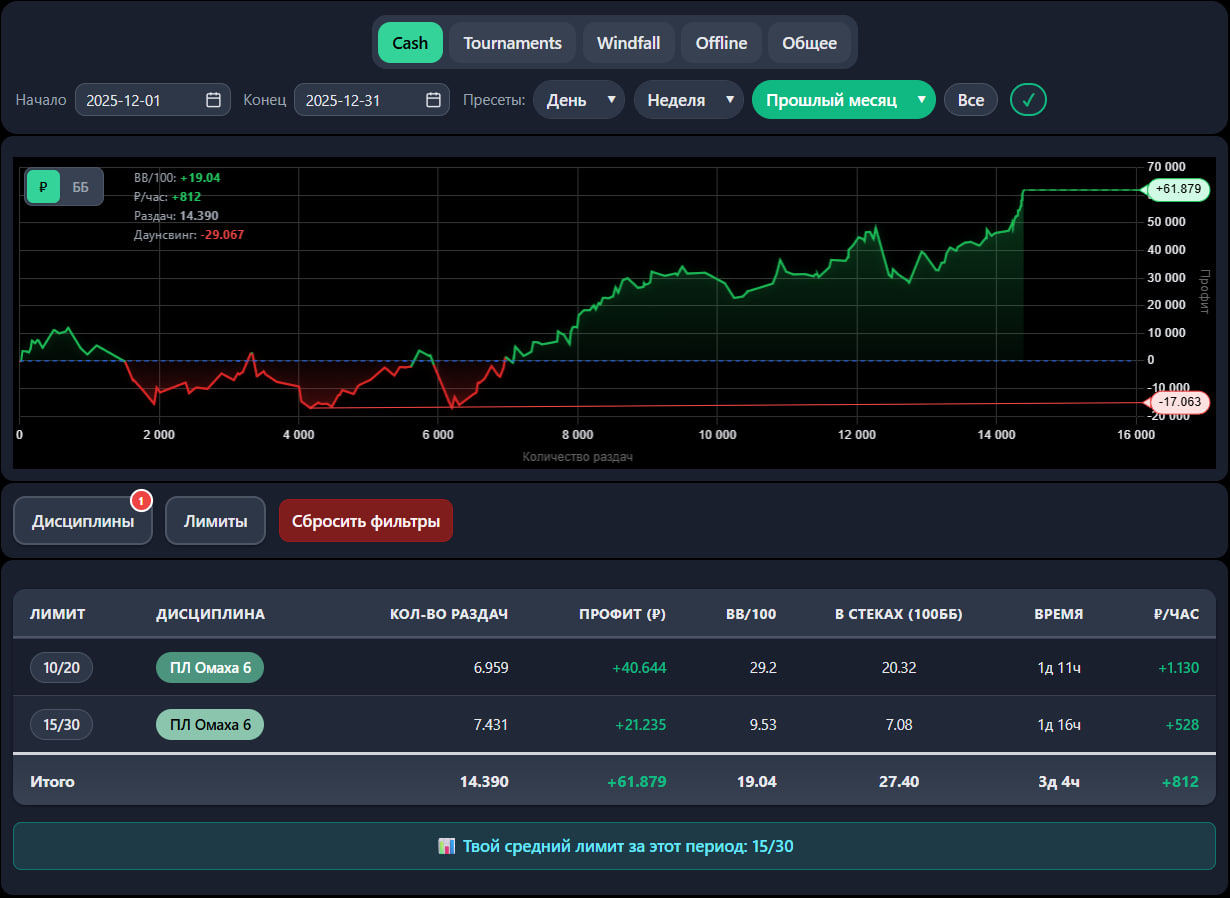Click ПЛ Омаха 6 tag in 15/30 row
The height and width of the screenshot is (898, 1230).
tap(210, 724)
